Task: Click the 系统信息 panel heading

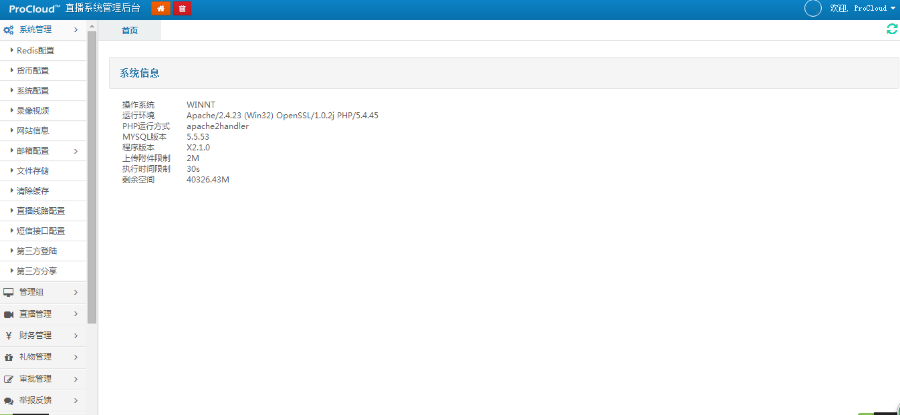Action: click(x=139, y=73)
